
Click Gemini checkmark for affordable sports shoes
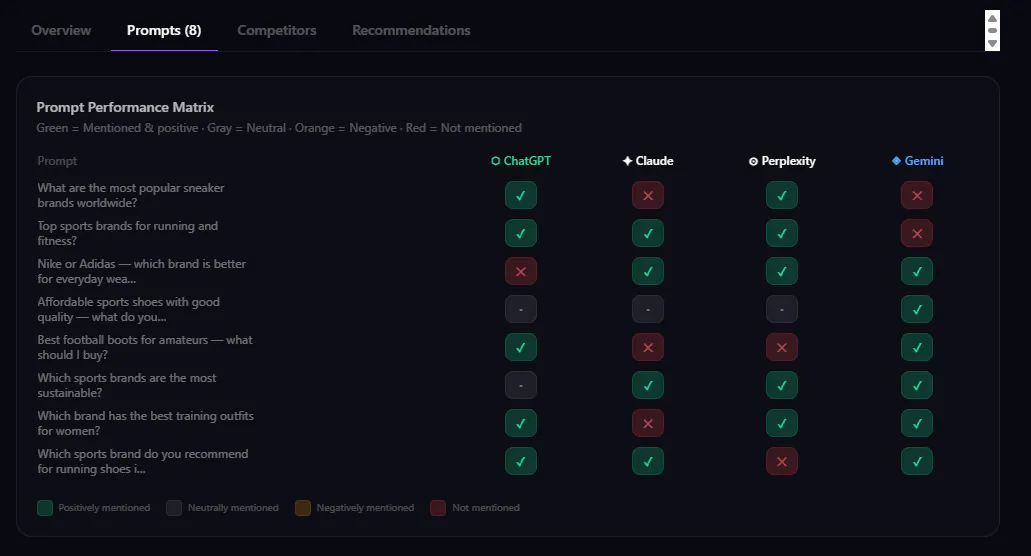(917, 310)
